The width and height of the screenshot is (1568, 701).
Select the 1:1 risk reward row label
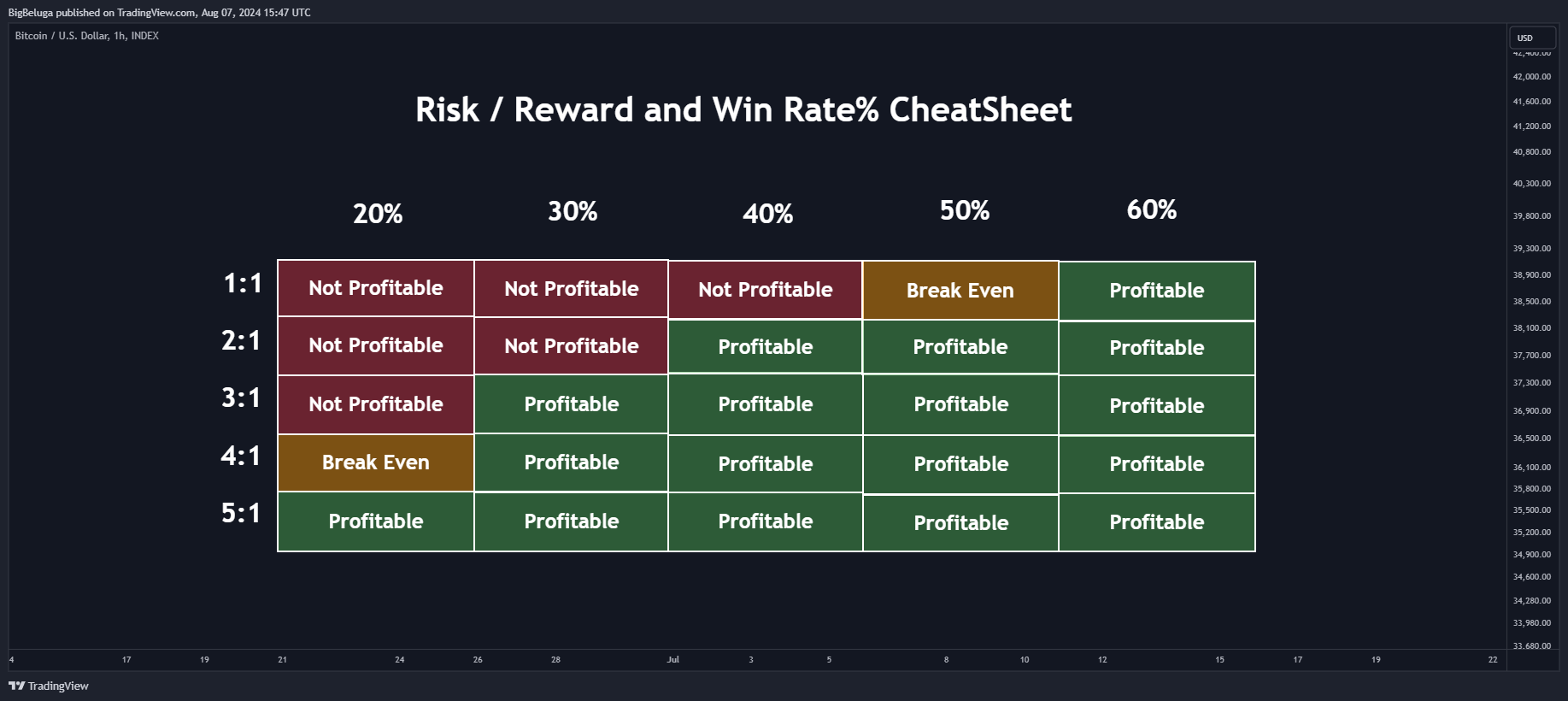(243, 283)
